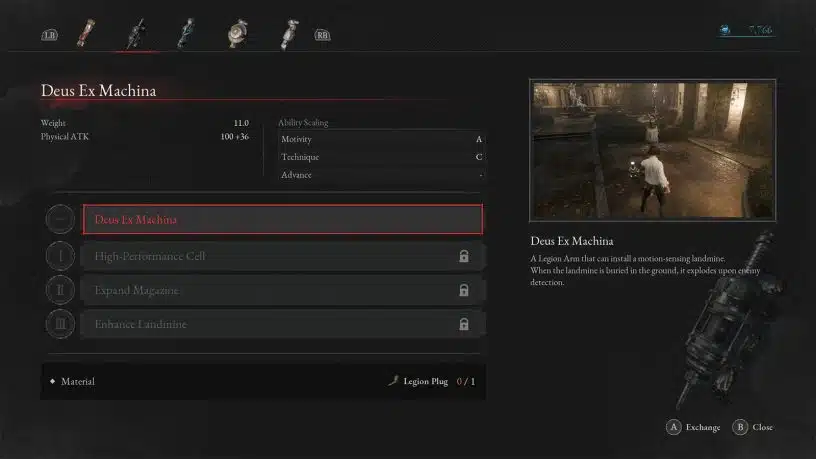Choose the third blue Legion Arm icon
The width and height of the screenshot is (816, 459).
tap(186, 33)
